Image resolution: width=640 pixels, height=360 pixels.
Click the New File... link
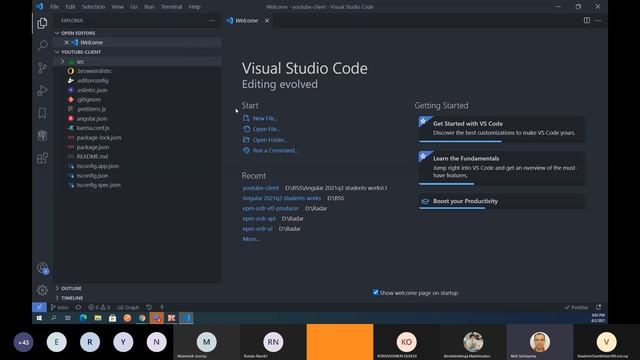pyautogui.click(x=265, y=118)
